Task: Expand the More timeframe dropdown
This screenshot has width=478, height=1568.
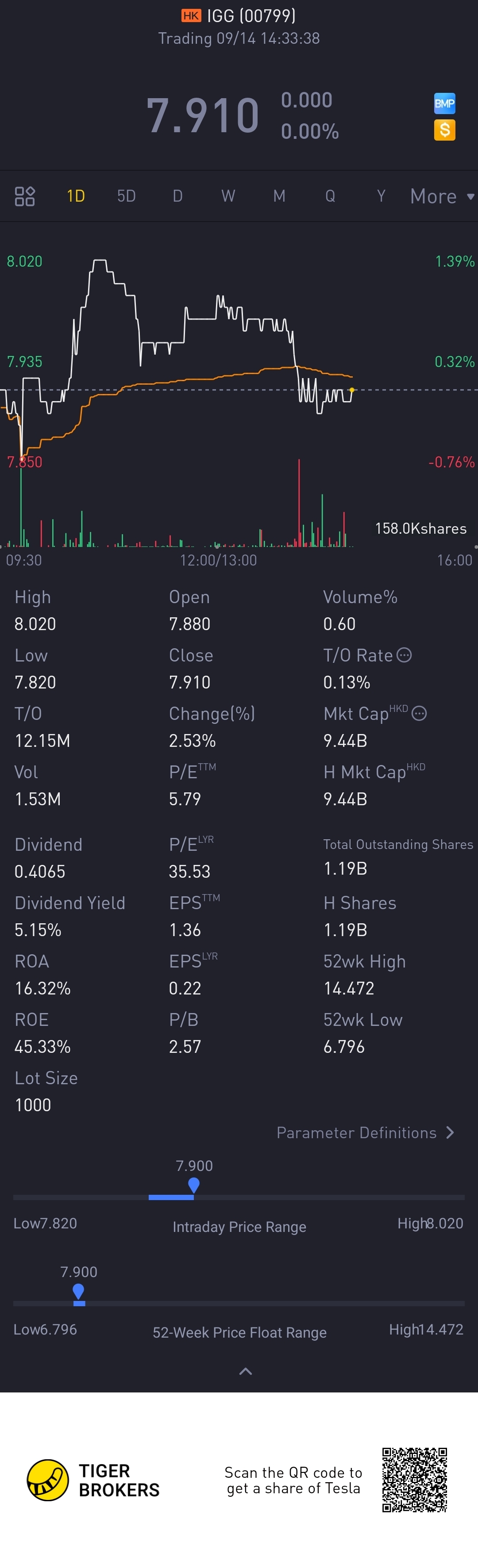Action: coord(441,196)
